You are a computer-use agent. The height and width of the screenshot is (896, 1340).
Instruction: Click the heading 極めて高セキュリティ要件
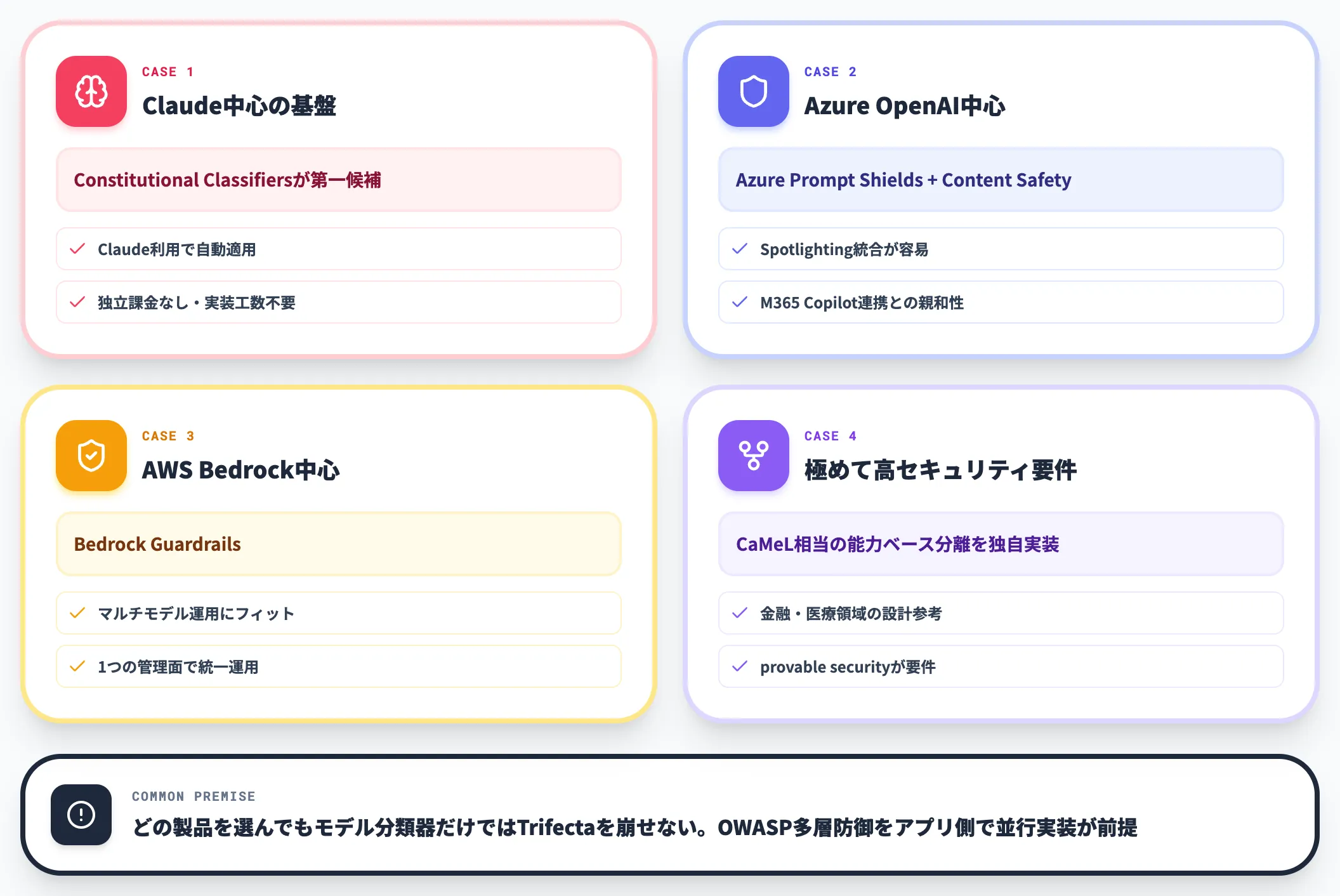coord(940,470)
